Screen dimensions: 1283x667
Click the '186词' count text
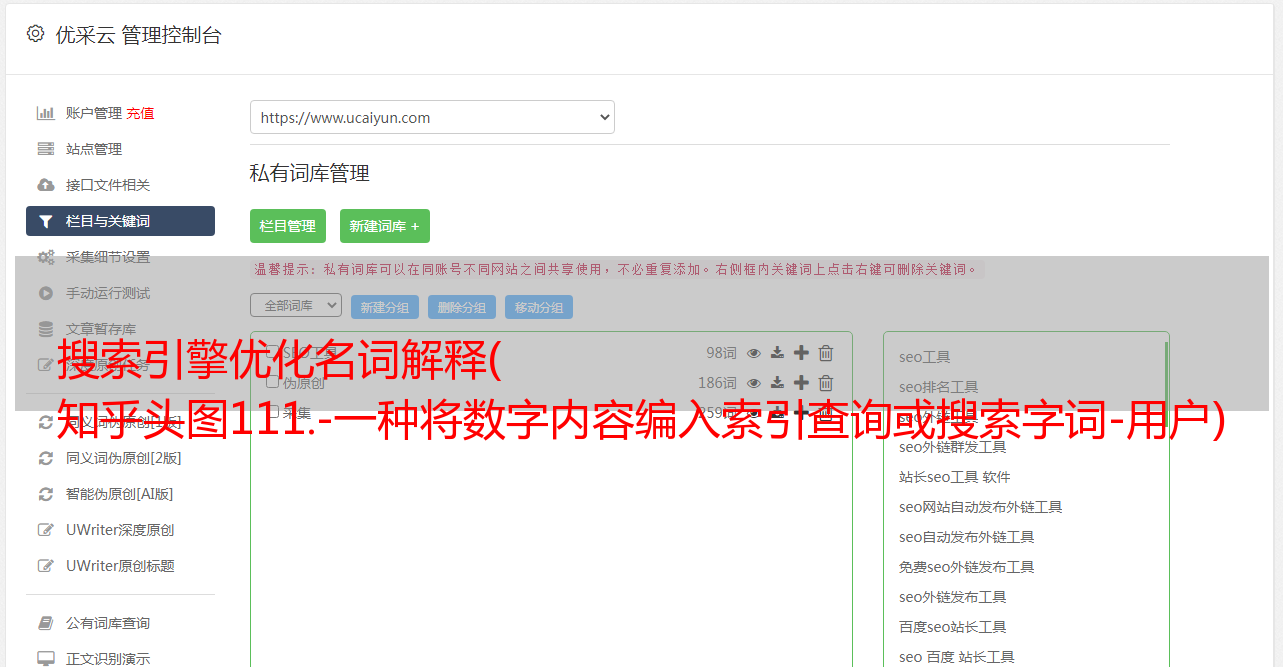tap(717, 383)
